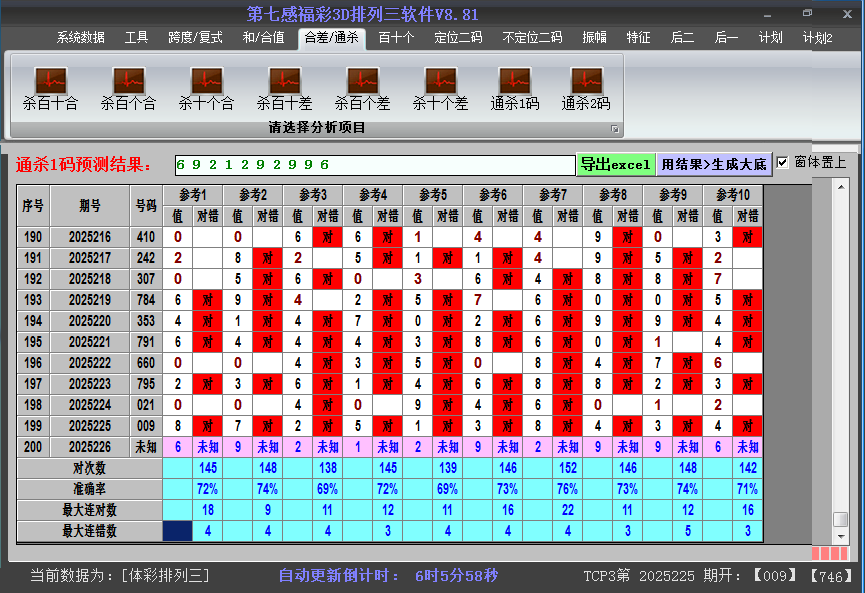The image size is (865, 593).
Task: Select the 通杀1码 analysis icon
Action: pos(515,88)
